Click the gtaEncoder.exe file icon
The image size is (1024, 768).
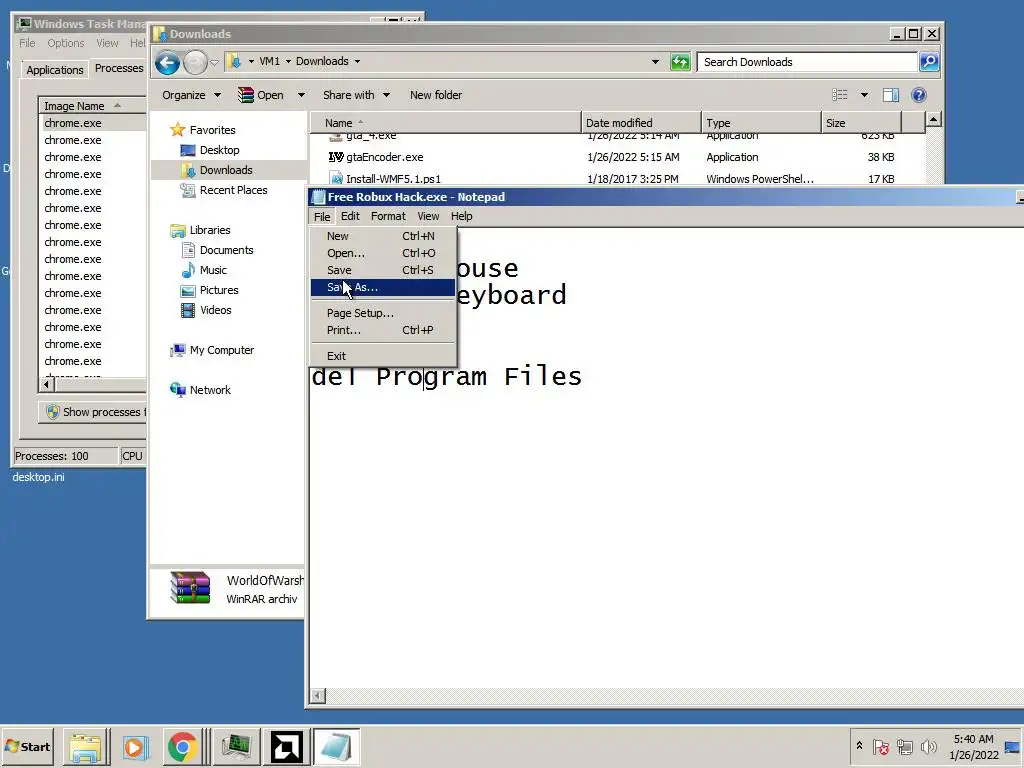(336, 157)
